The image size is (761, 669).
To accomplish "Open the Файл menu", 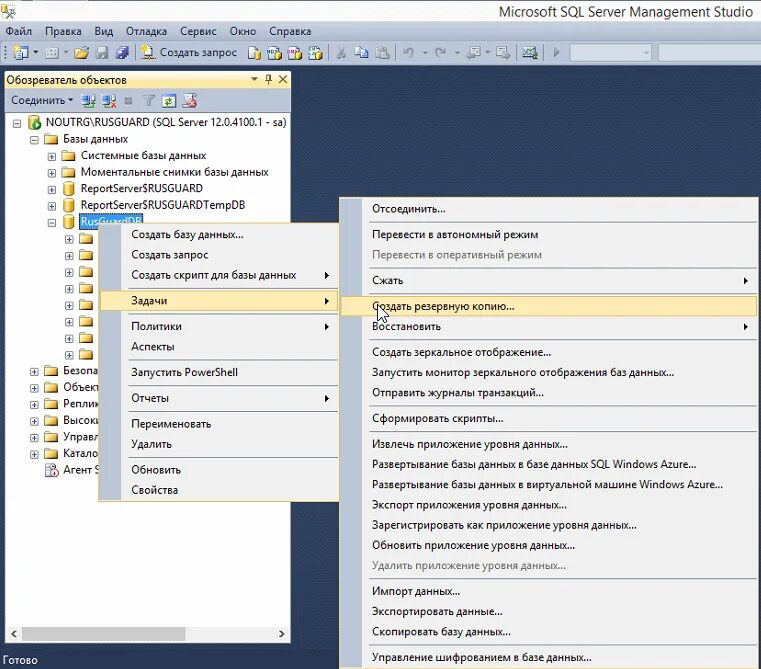I will pyautogui.click(x=18, y=31).
